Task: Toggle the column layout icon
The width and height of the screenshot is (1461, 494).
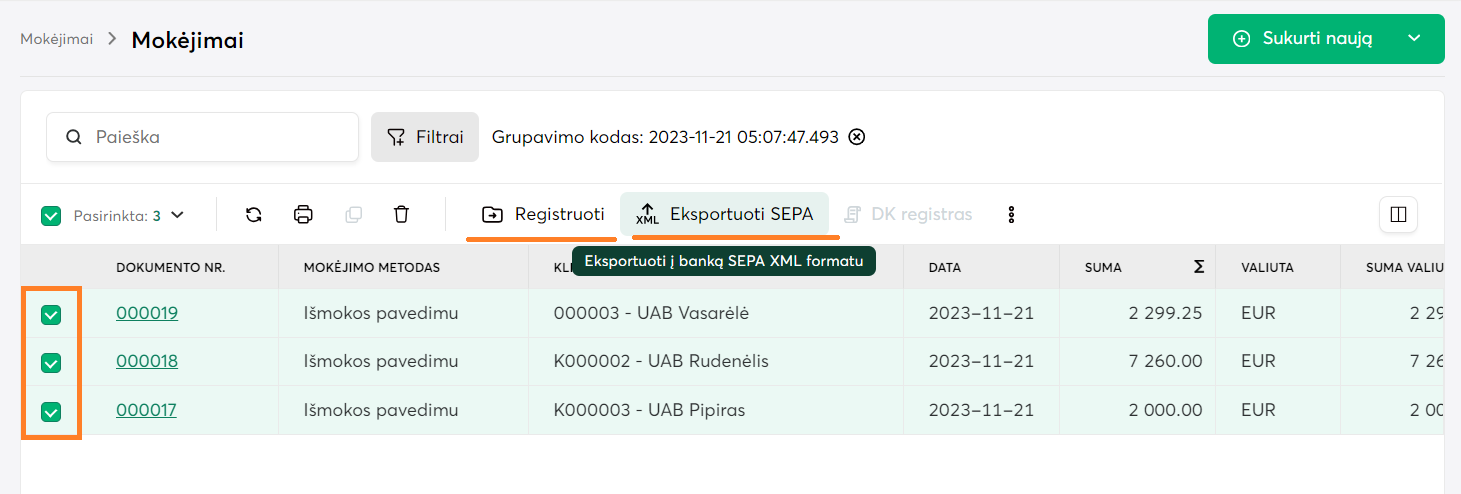Action: (x=1398, y=214)
